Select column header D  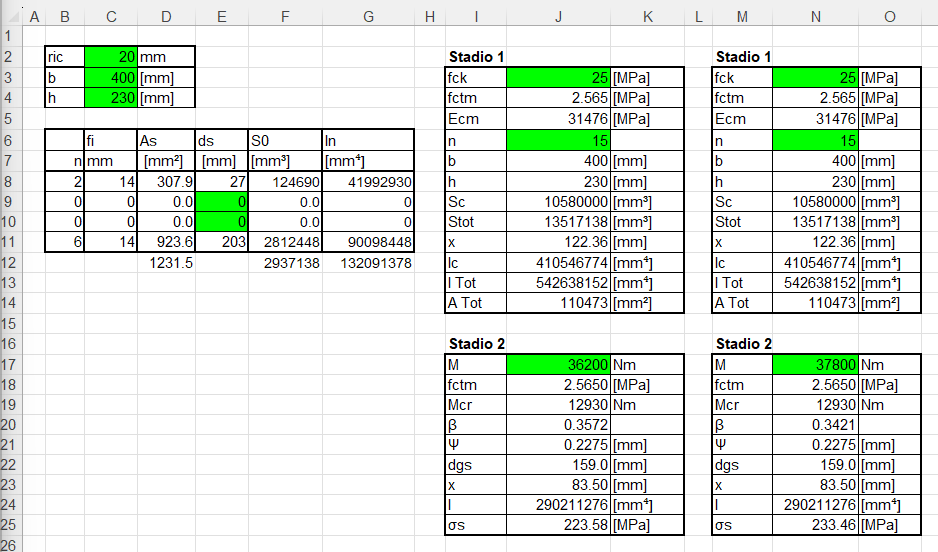tap(166, 16)
